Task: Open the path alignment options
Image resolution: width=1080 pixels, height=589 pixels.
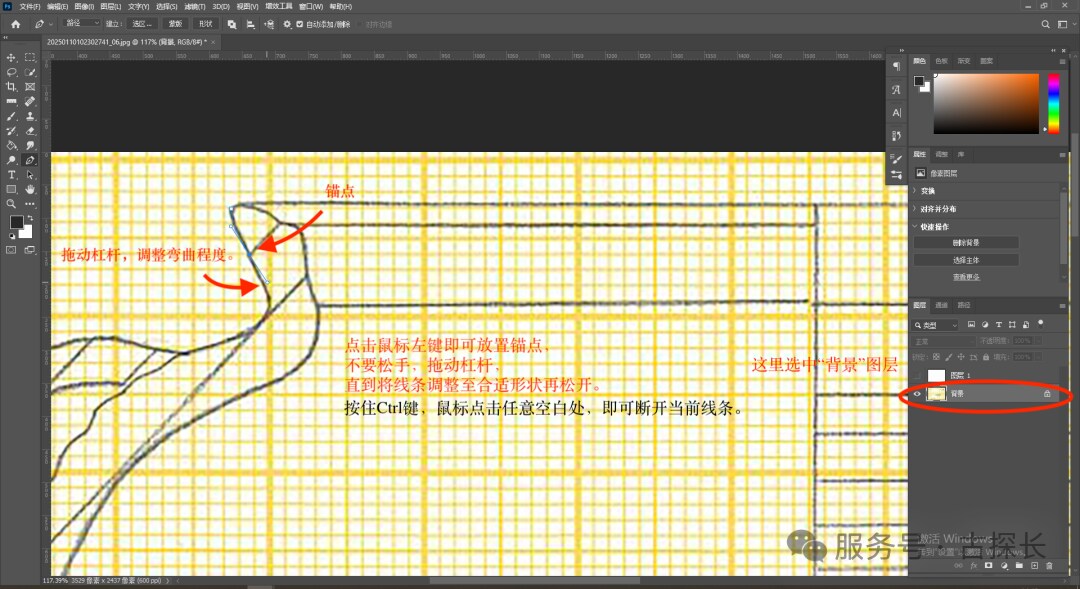Action: click(x=250, y=24)
